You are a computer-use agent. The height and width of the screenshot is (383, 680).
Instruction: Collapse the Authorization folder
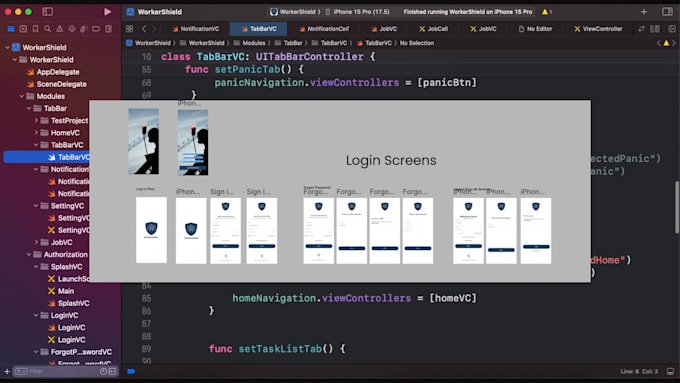pos(29,254)
